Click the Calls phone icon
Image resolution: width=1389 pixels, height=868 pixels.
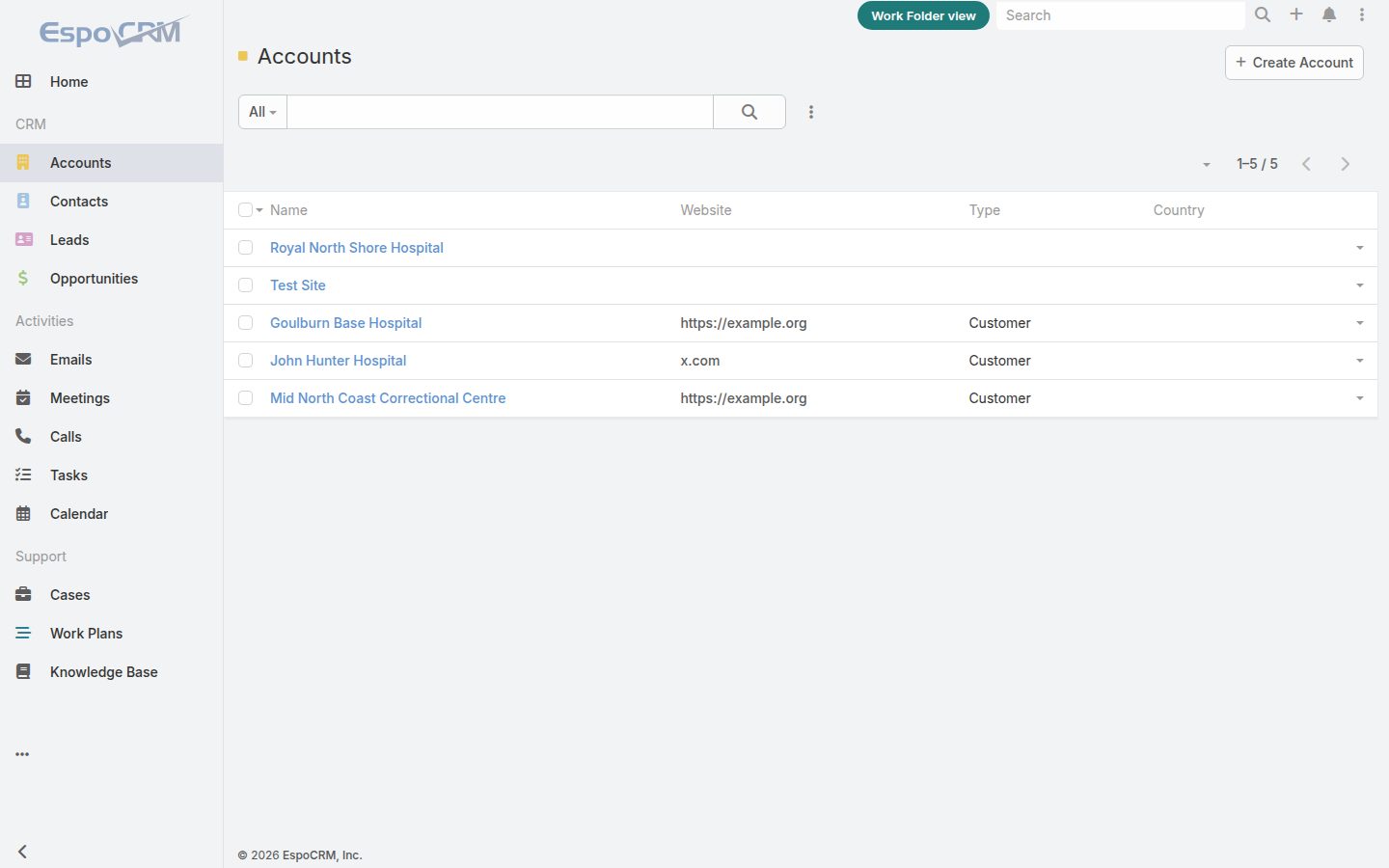pyautogui.click(x=23, y=436)
